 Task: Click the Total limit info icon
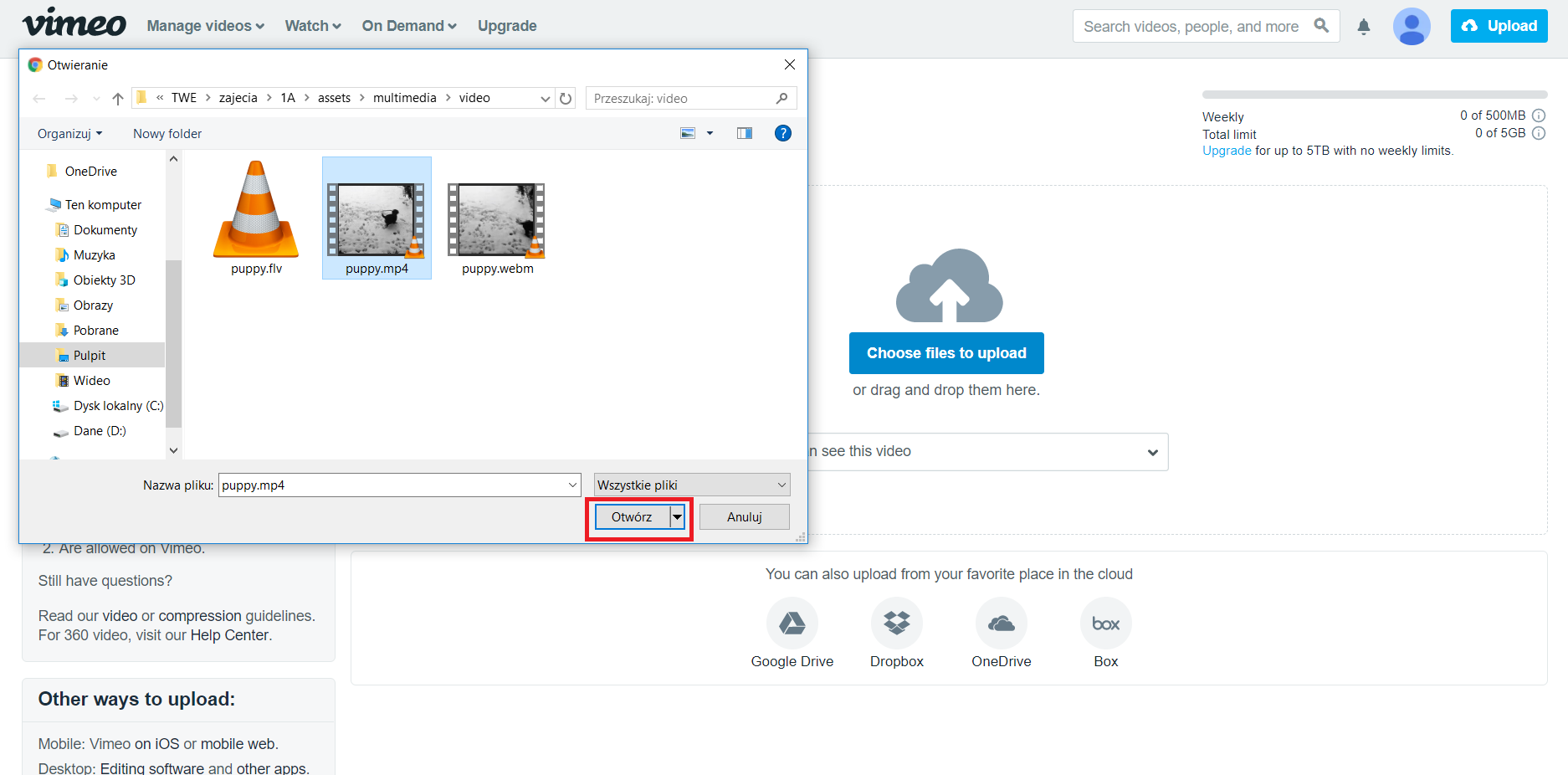(1538, 133)
